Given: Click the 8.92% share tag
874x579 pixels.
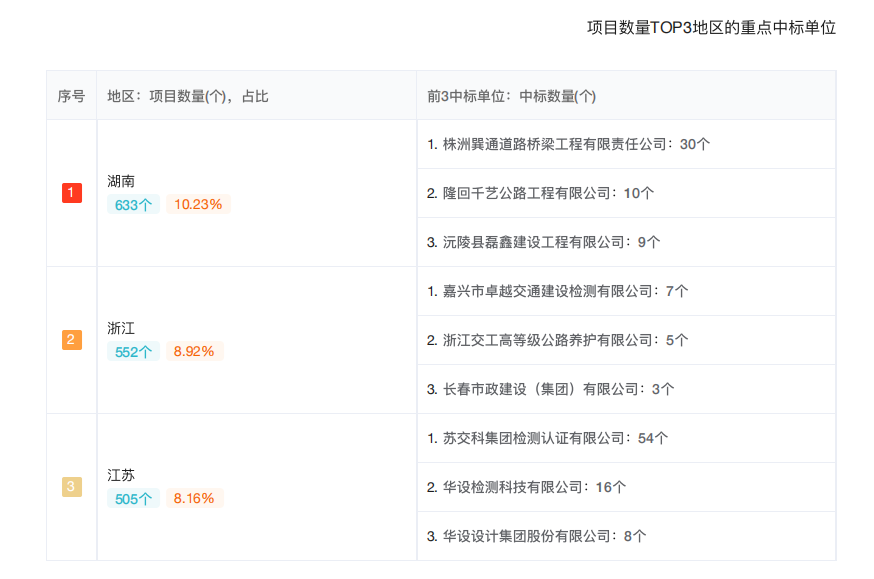Looking at the screenshot, I should [193, 352].
